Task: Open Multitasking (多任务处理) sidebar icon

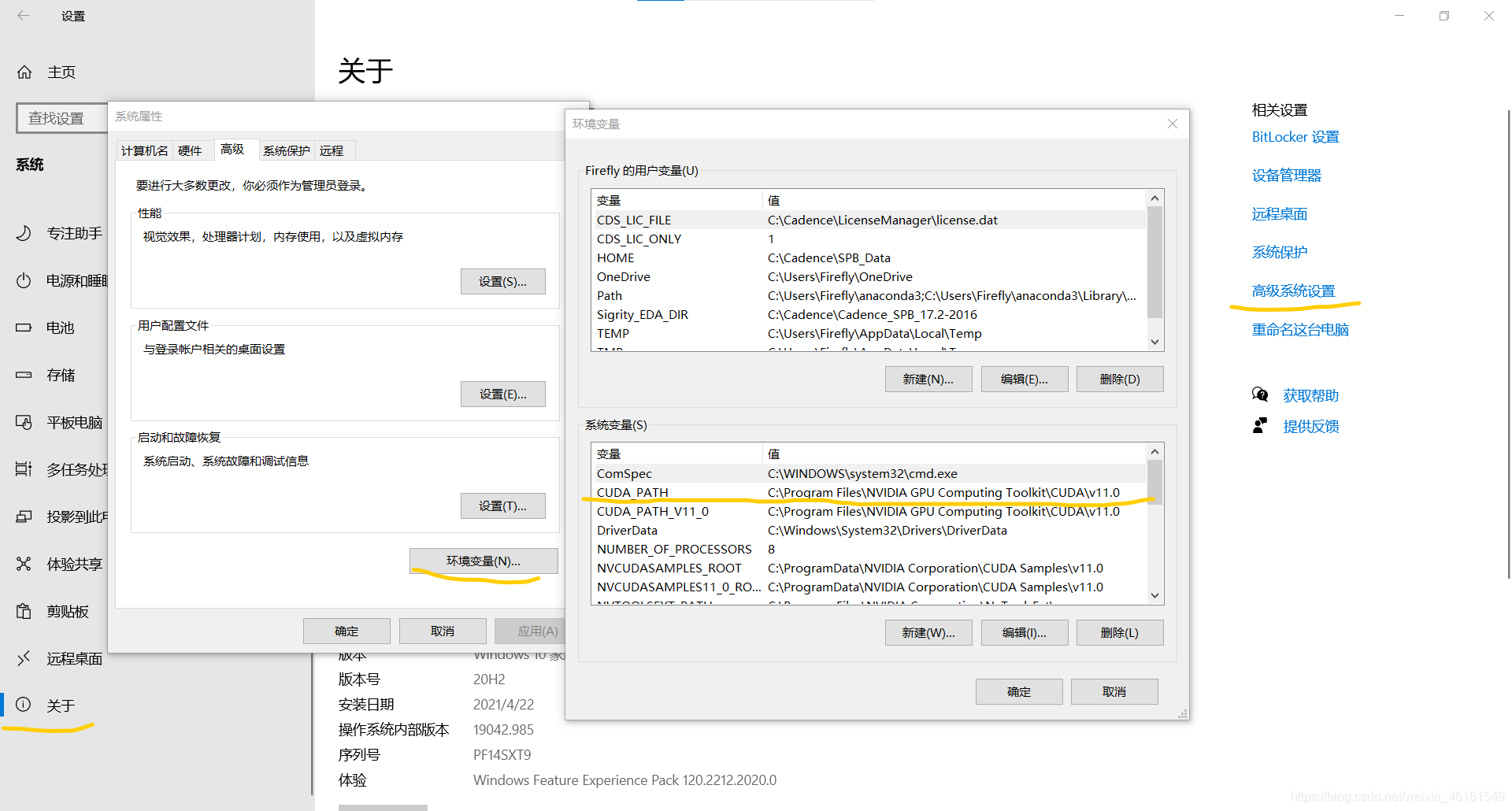Action: coord(24,469)
